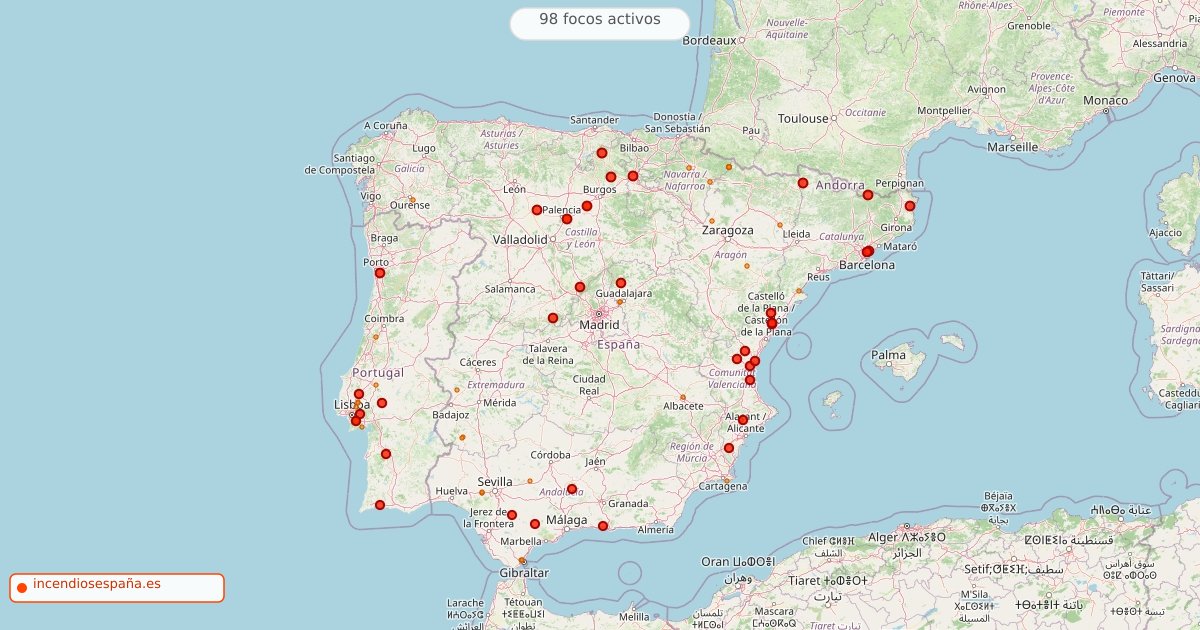This screenshot has height=630, width=1200.
Task: Click the Santiago de Compostela label
Action: (x=340, y=164)
